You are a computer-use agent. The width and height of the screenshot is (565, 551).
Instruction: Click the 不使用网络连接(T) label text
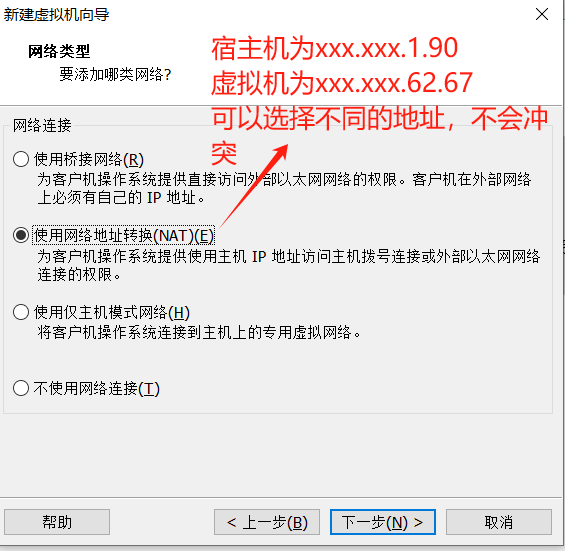97,389
